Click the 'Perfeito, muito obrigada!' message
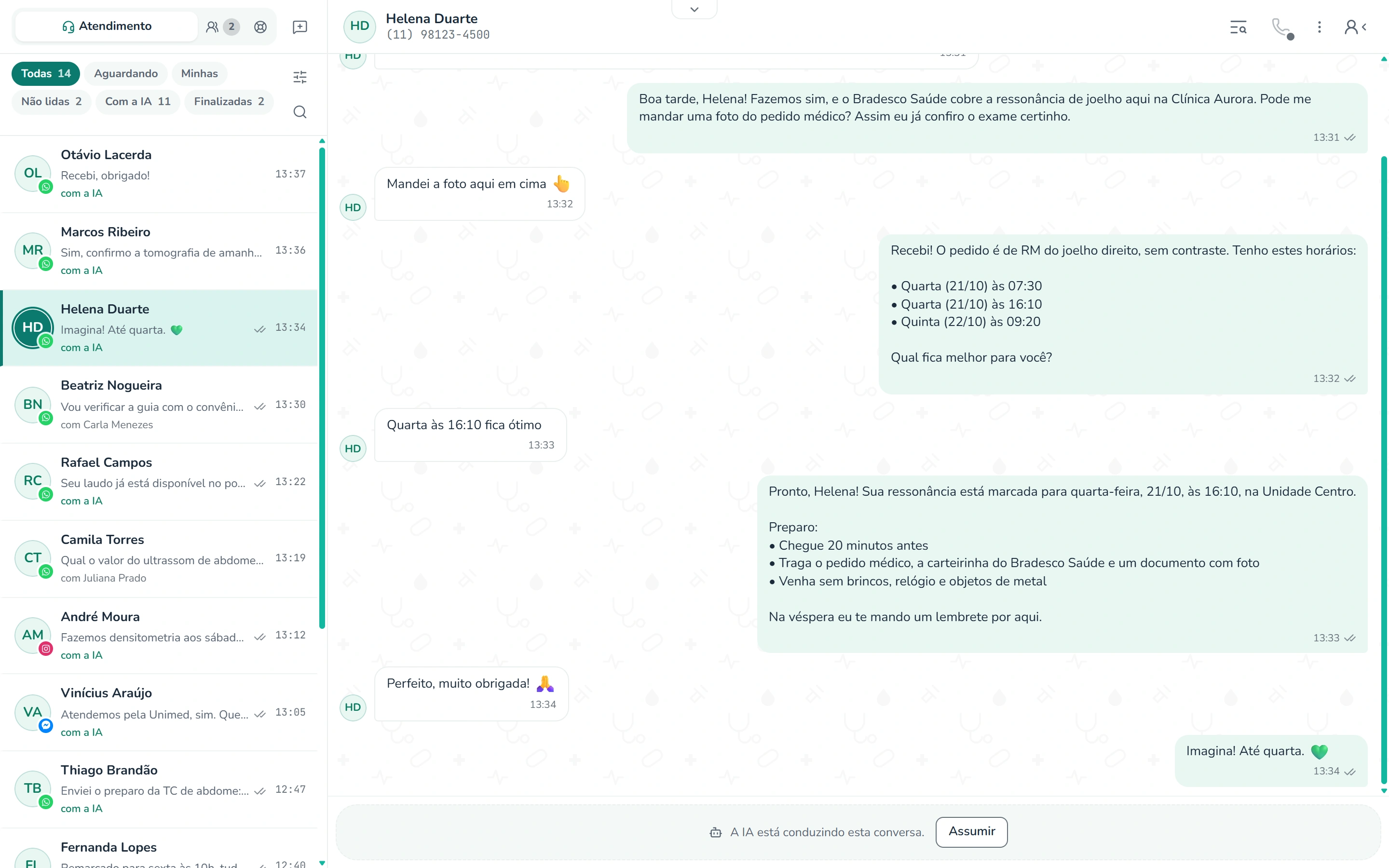Screen dimensions: 1389x868 click(x=471, y=693)
